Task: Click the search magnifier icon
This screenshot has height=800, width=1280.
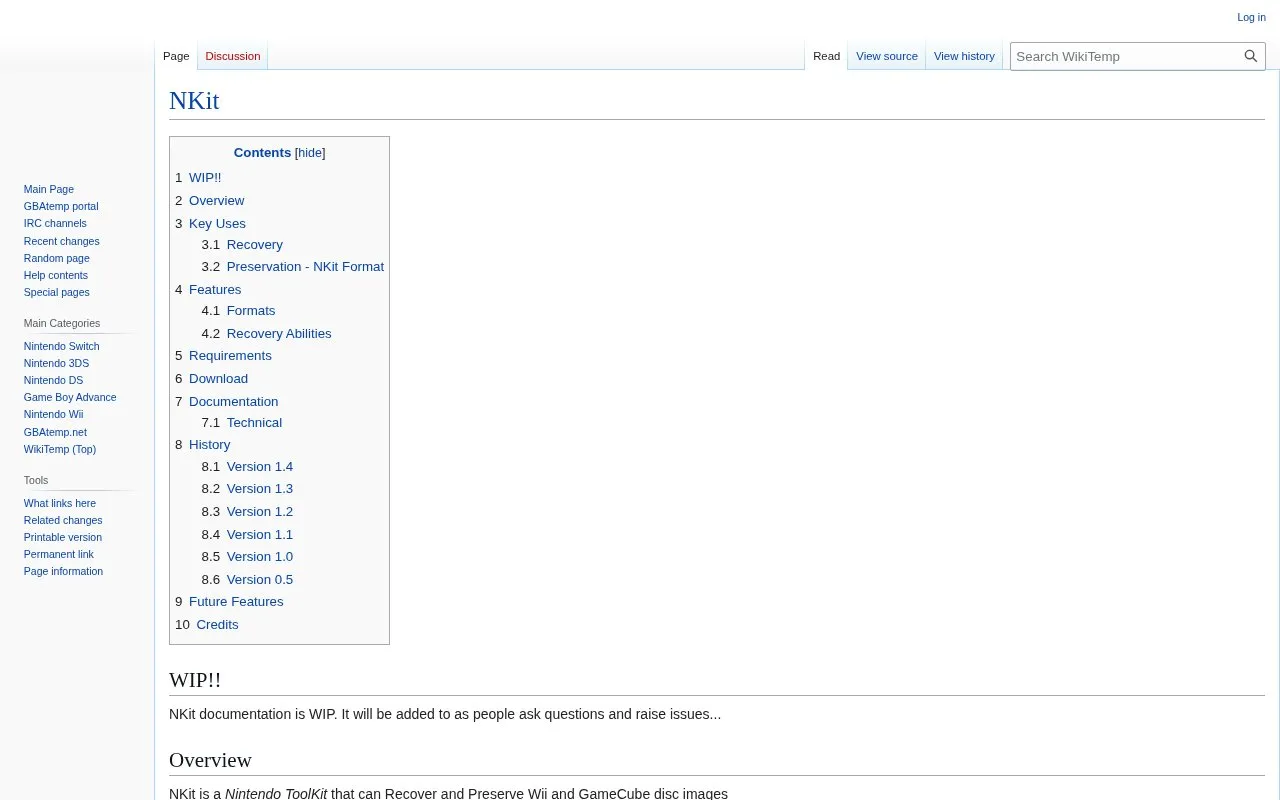Action: tap(1251, 56)
